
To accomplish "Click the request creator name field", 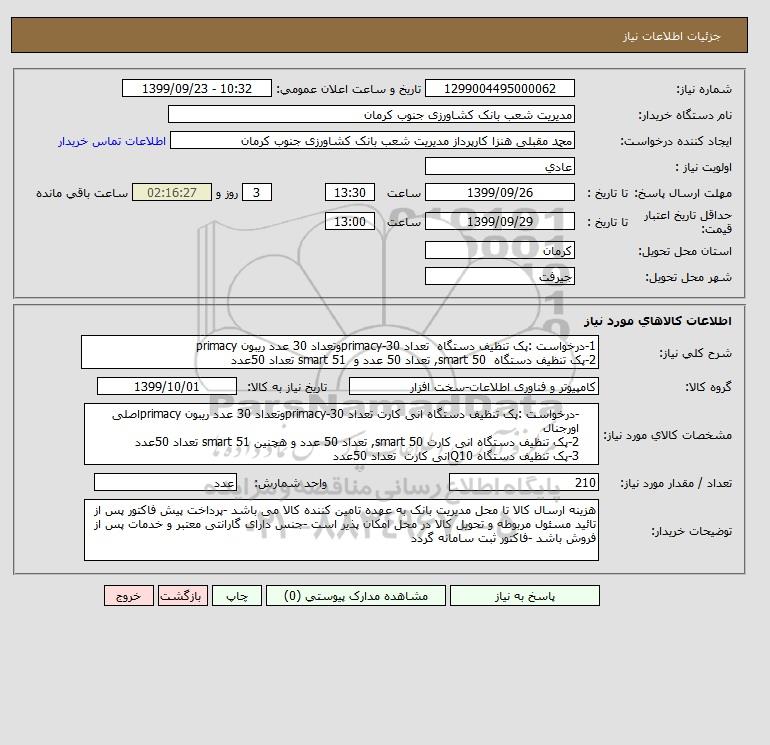I will point(372,140).
